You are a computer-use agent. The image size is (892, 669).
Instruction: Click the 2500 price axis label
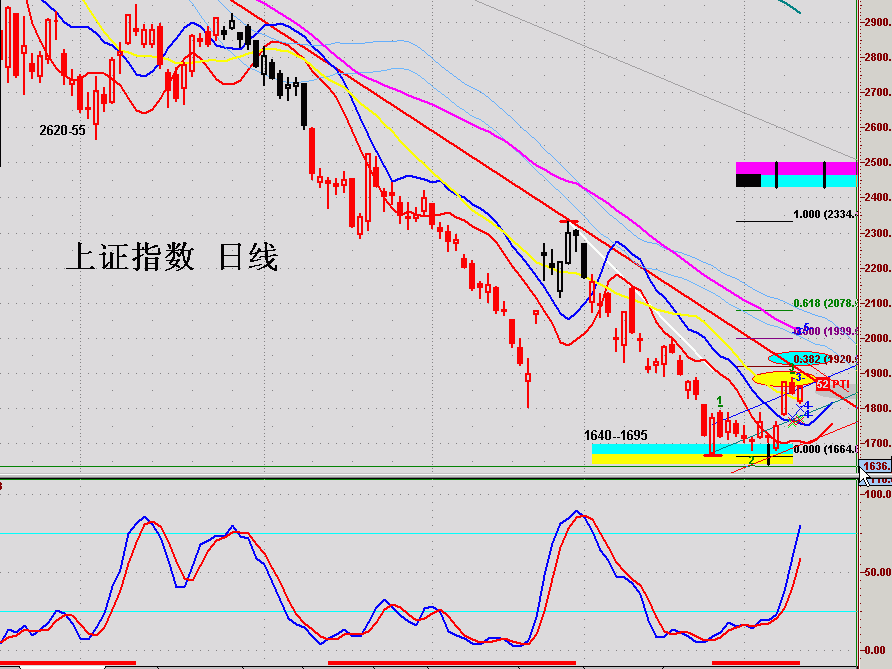(x=877, y=163)
